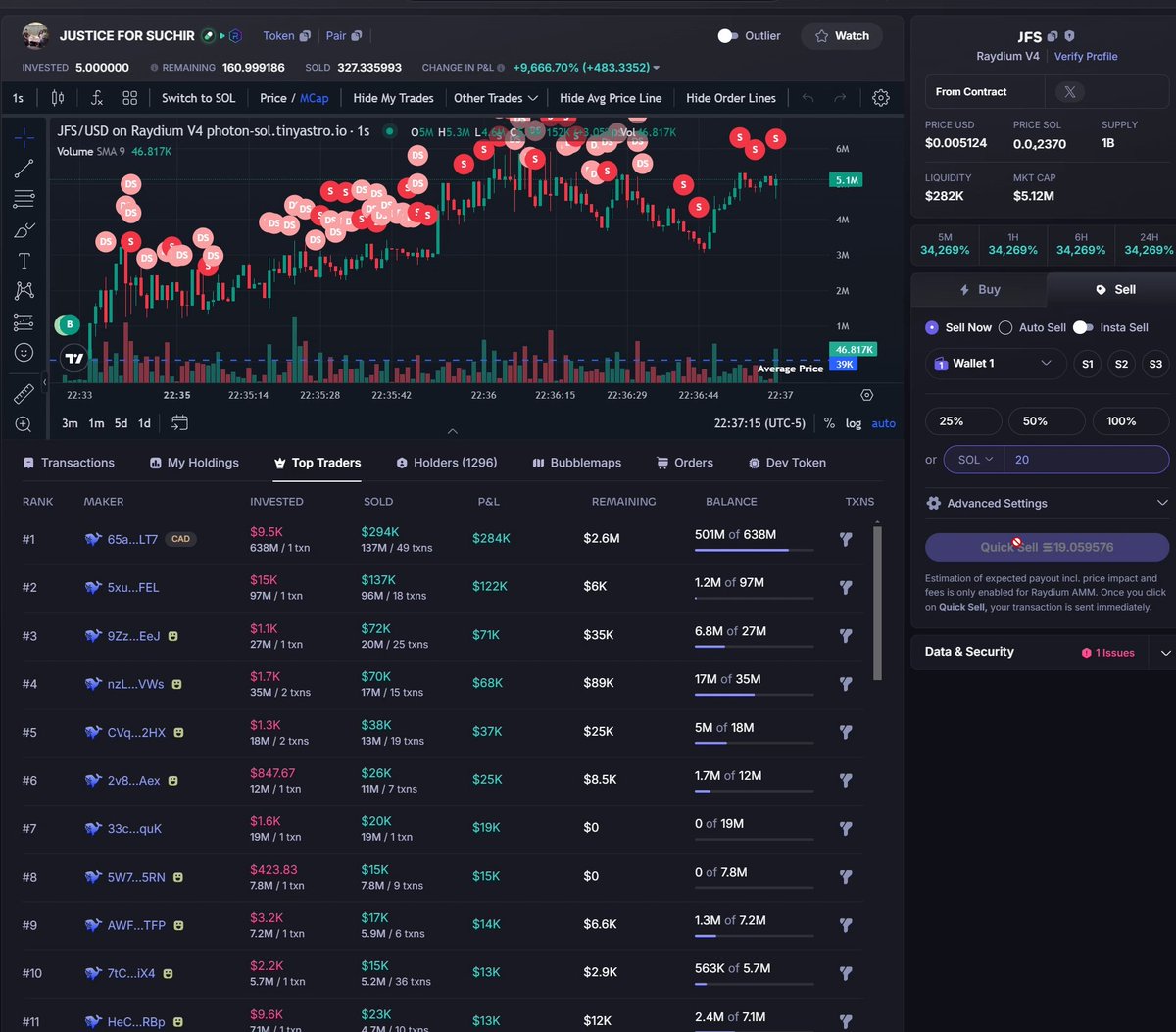1176x1032 pixels.
Task: Add token to watchlist with Watch
Action: 842,36
